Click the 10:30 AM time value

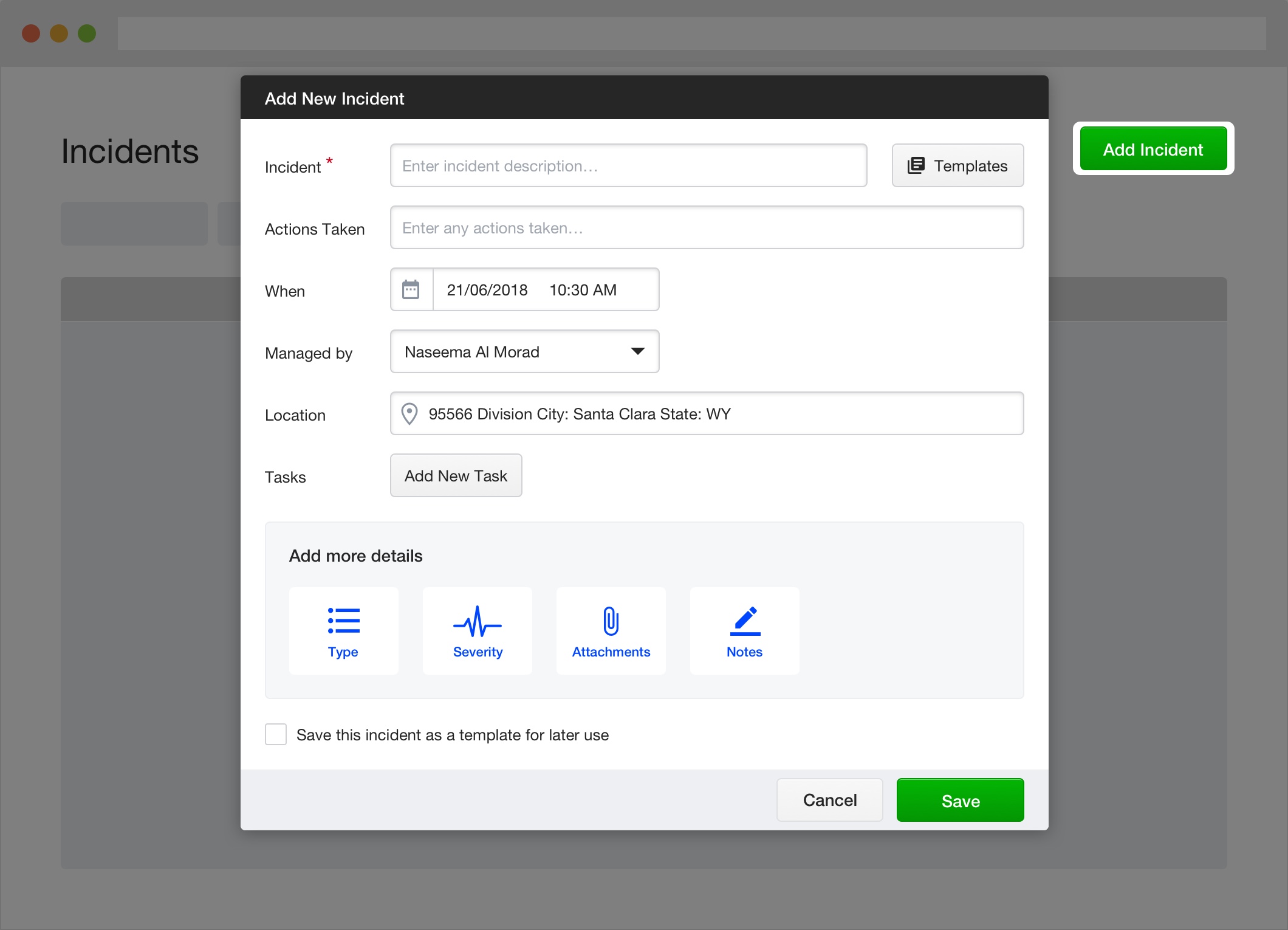tap(583, 290)
